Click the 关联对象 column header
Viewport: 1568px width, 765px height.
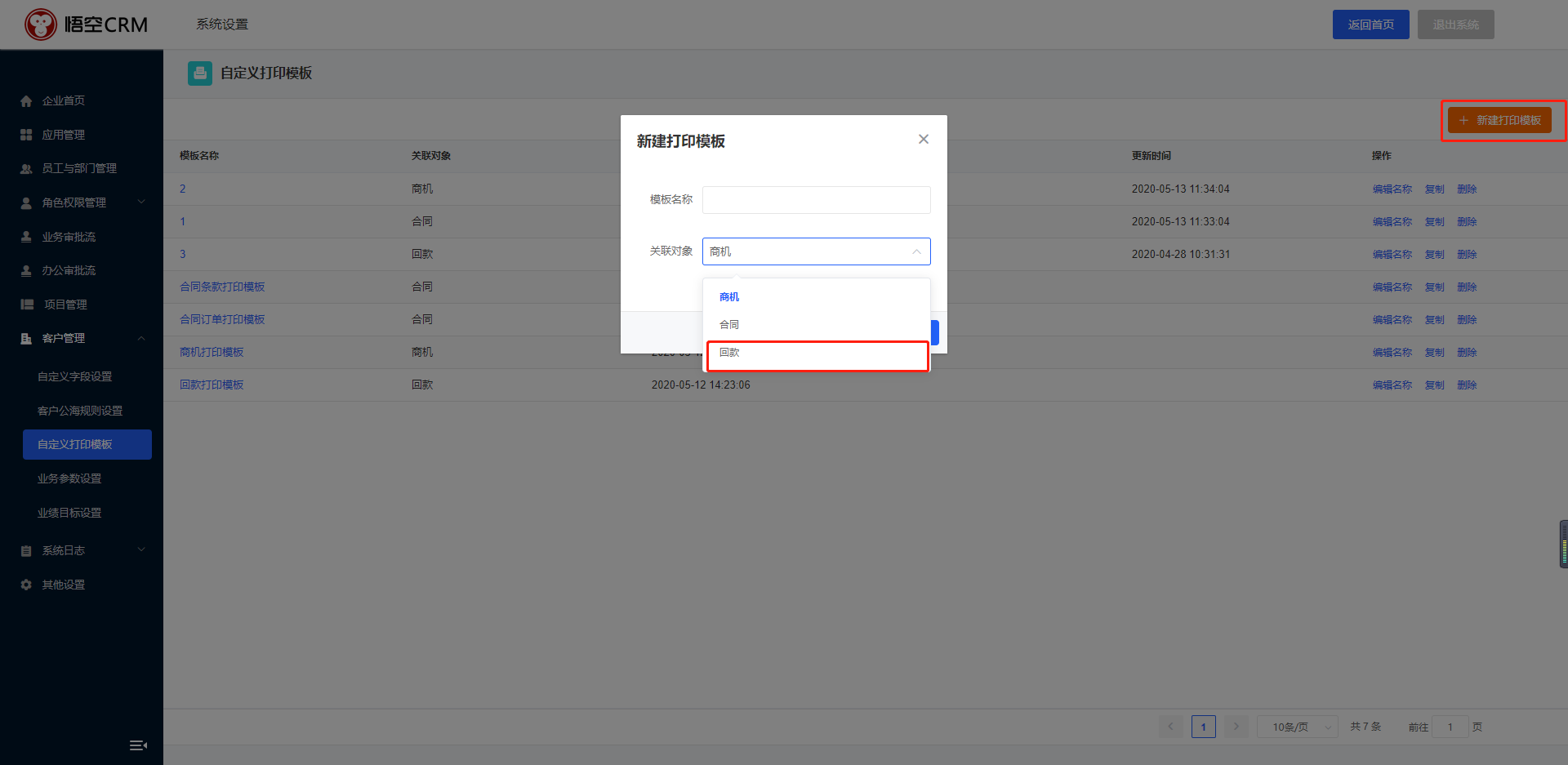[431, 156]
